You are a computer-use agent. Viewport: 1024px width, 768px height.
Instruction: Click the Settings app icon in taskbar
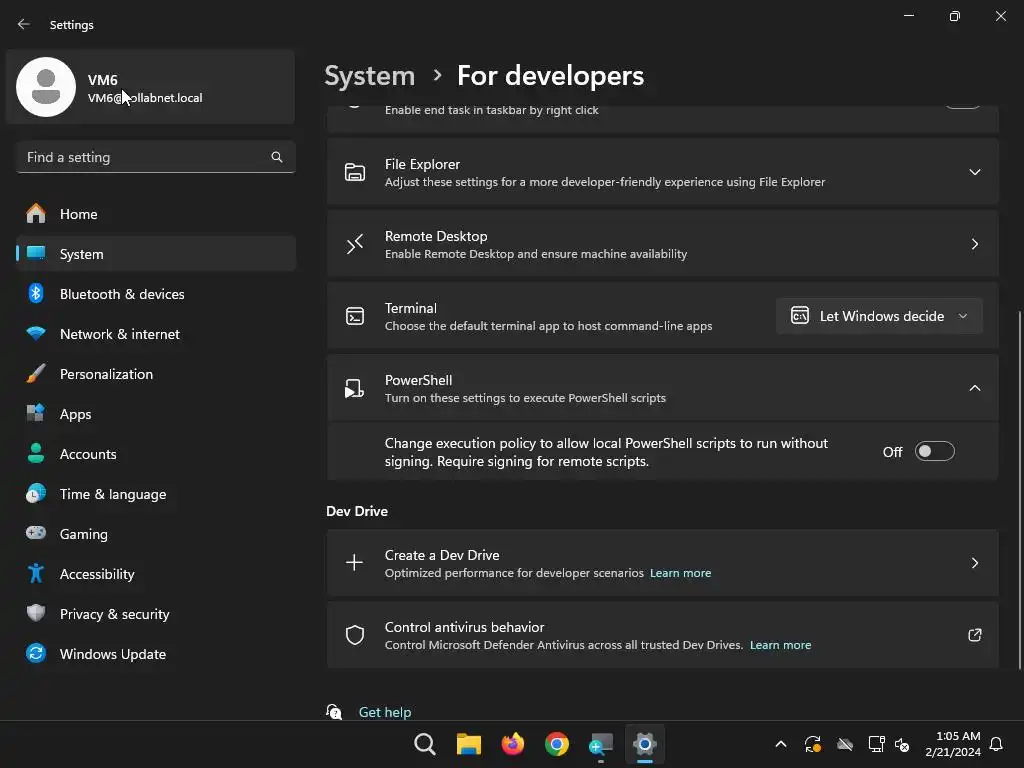[x=645, y=744]
